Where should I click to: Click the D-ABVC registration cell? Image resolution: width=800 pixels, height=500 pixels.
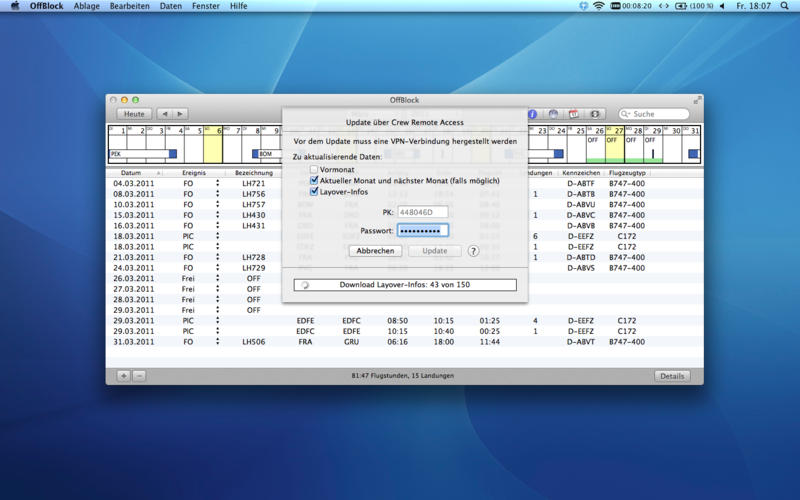[x=581, y=215]
